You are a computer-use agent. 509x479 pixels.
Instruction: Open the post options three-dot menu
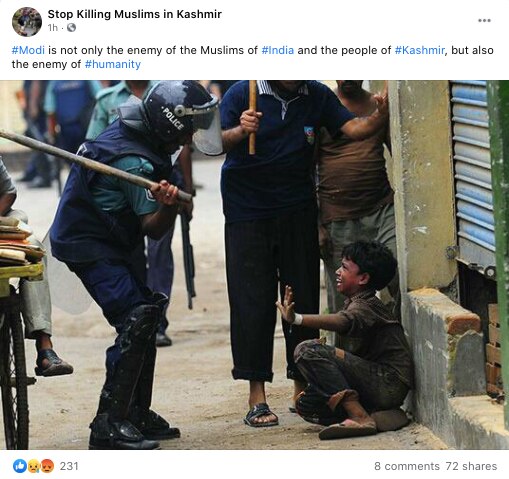click(x=484, y=21)
